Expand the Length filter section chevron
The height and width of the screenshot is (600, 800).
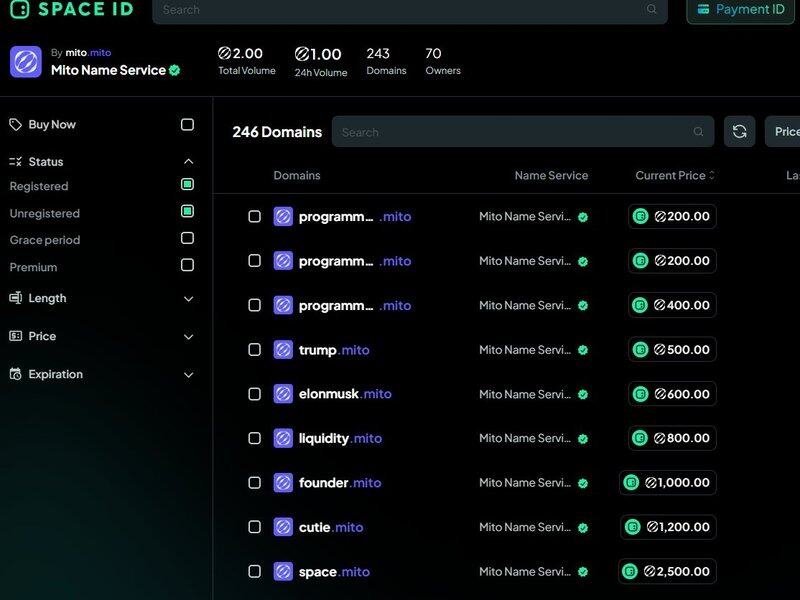point(188,299)
